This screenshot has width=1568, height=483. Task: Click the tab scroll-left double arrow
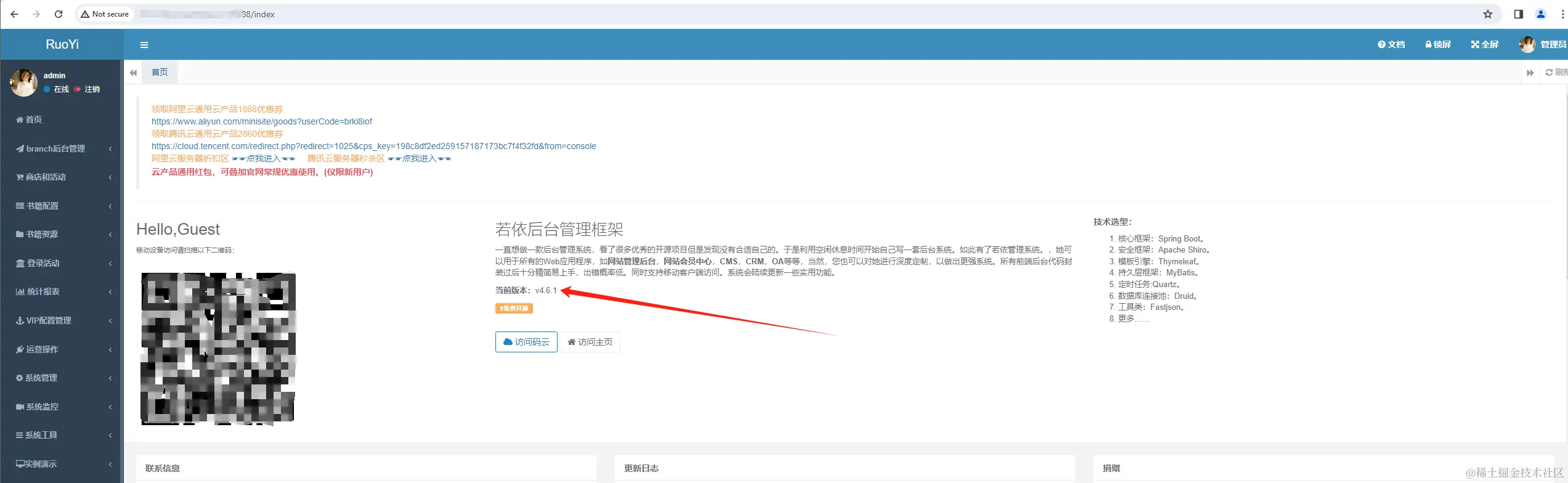coord(133,73)
